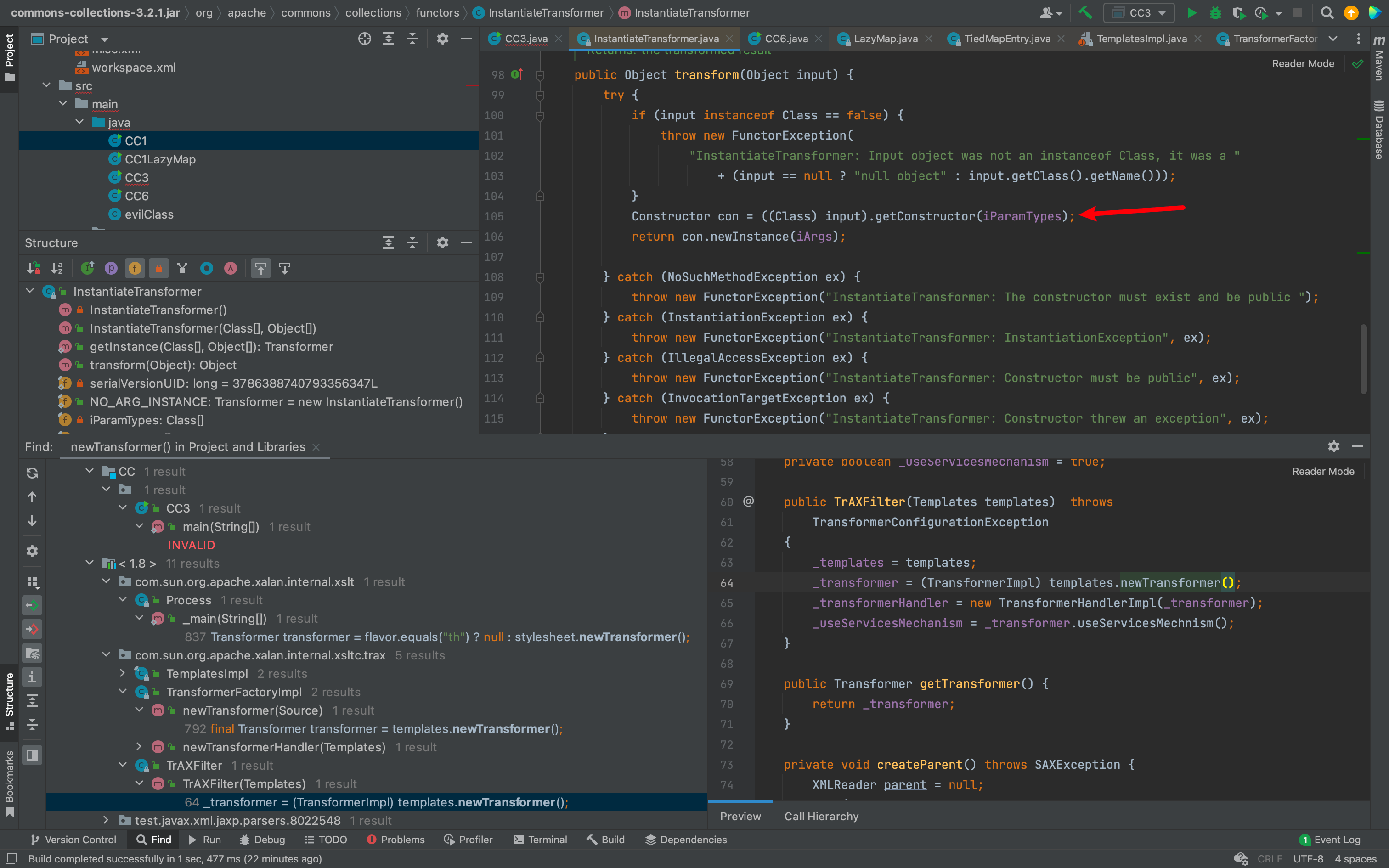
Task: Collapse the java folder in Project tree
Action: point(79,122)
